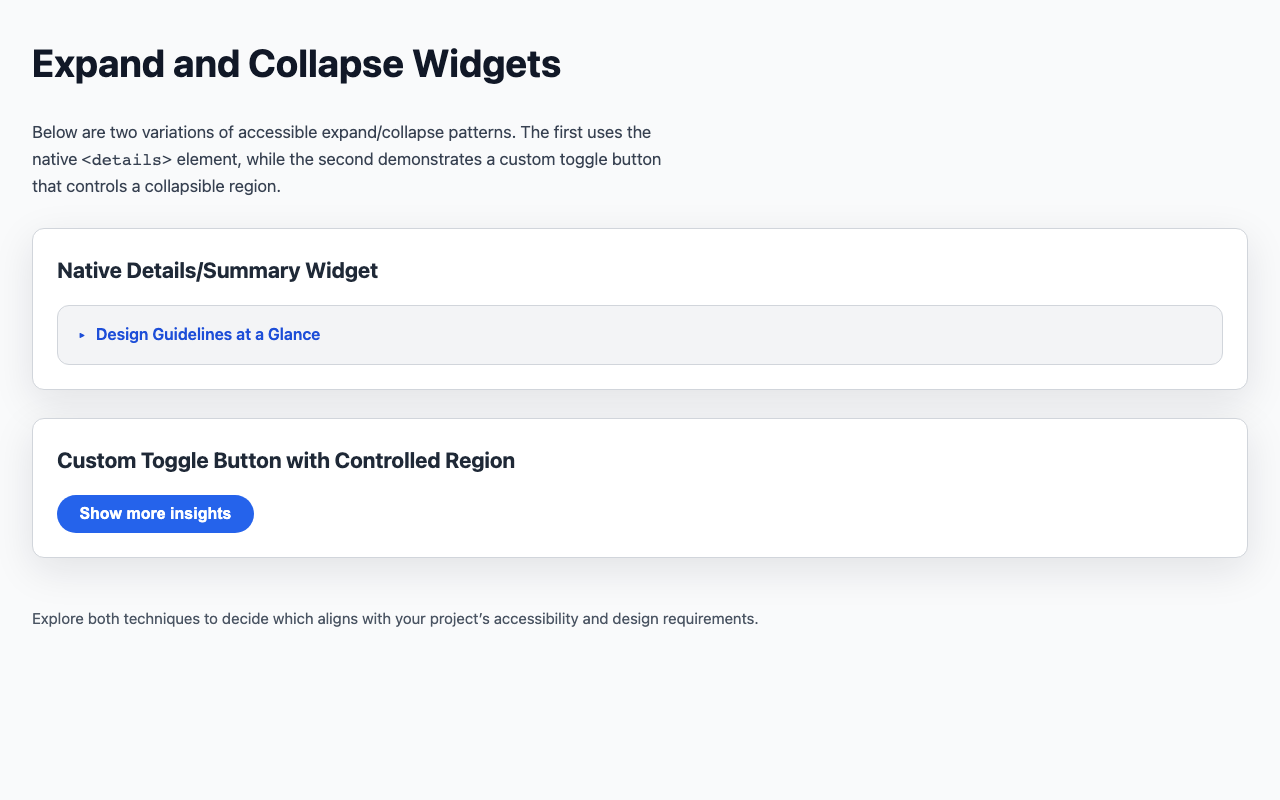The height and width of the screenshot is (800, 1280).
Task: Expand Design Guidelines at a Glance summary
Action: point(207,335)
